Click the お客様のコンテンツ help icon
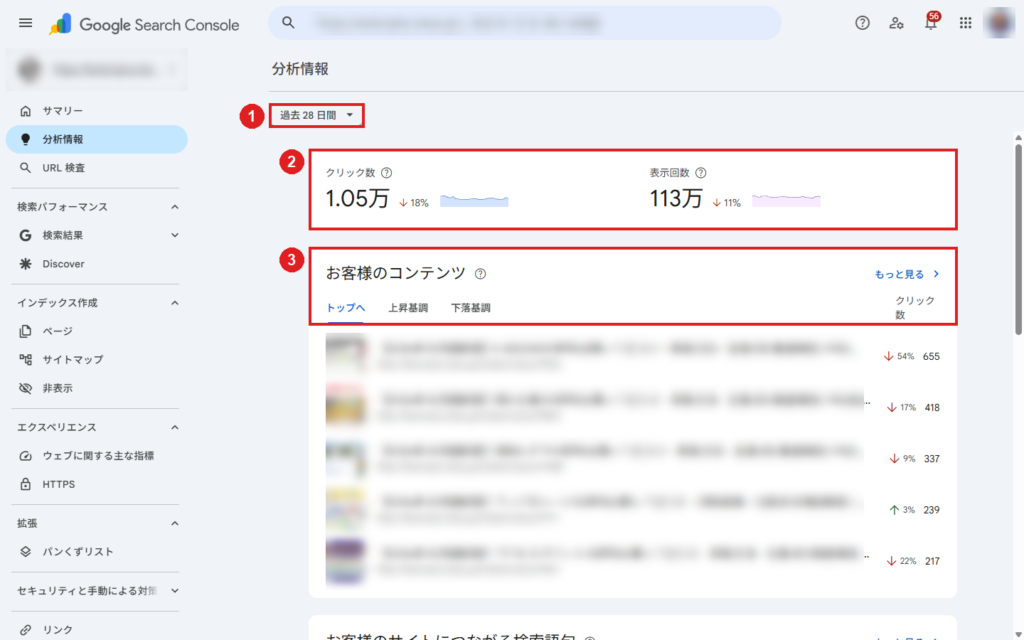1024x640 pixels. [480, 274]
